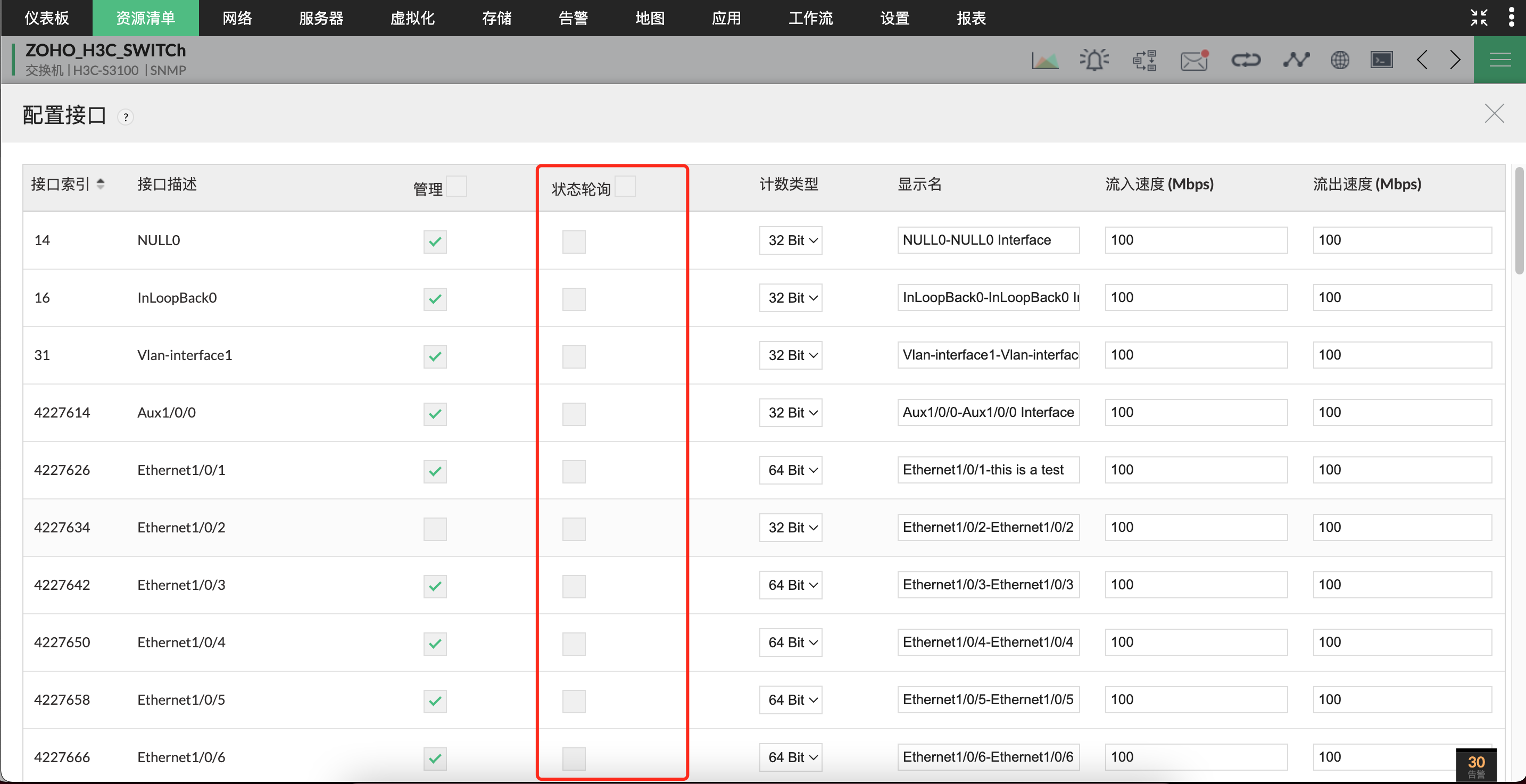Open the 虚拟化 menu tab

click(x=412, y=19)
